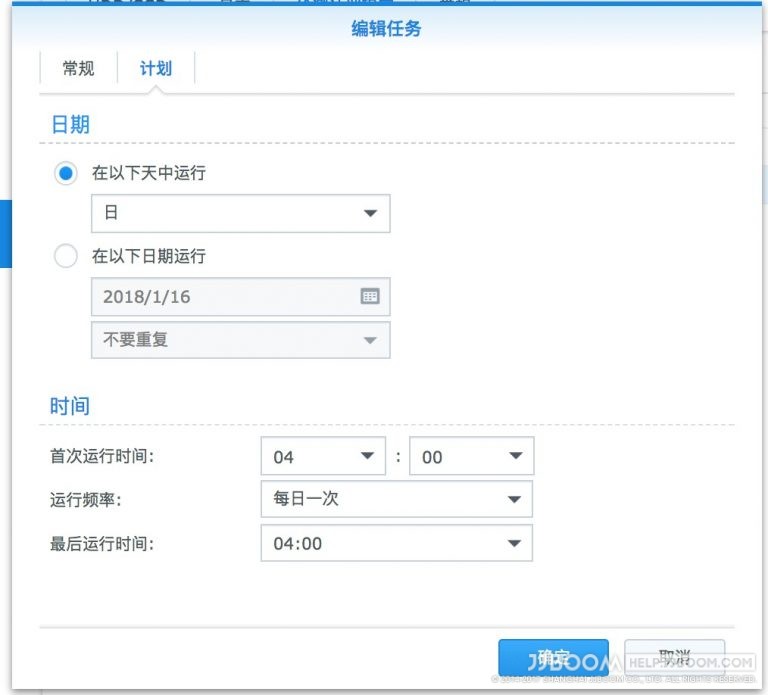Viewport: 768px width, 695px height.
Task: Open the 04:00 last run time dropdown
Action: pyautogui.click(x=397, y=543)
